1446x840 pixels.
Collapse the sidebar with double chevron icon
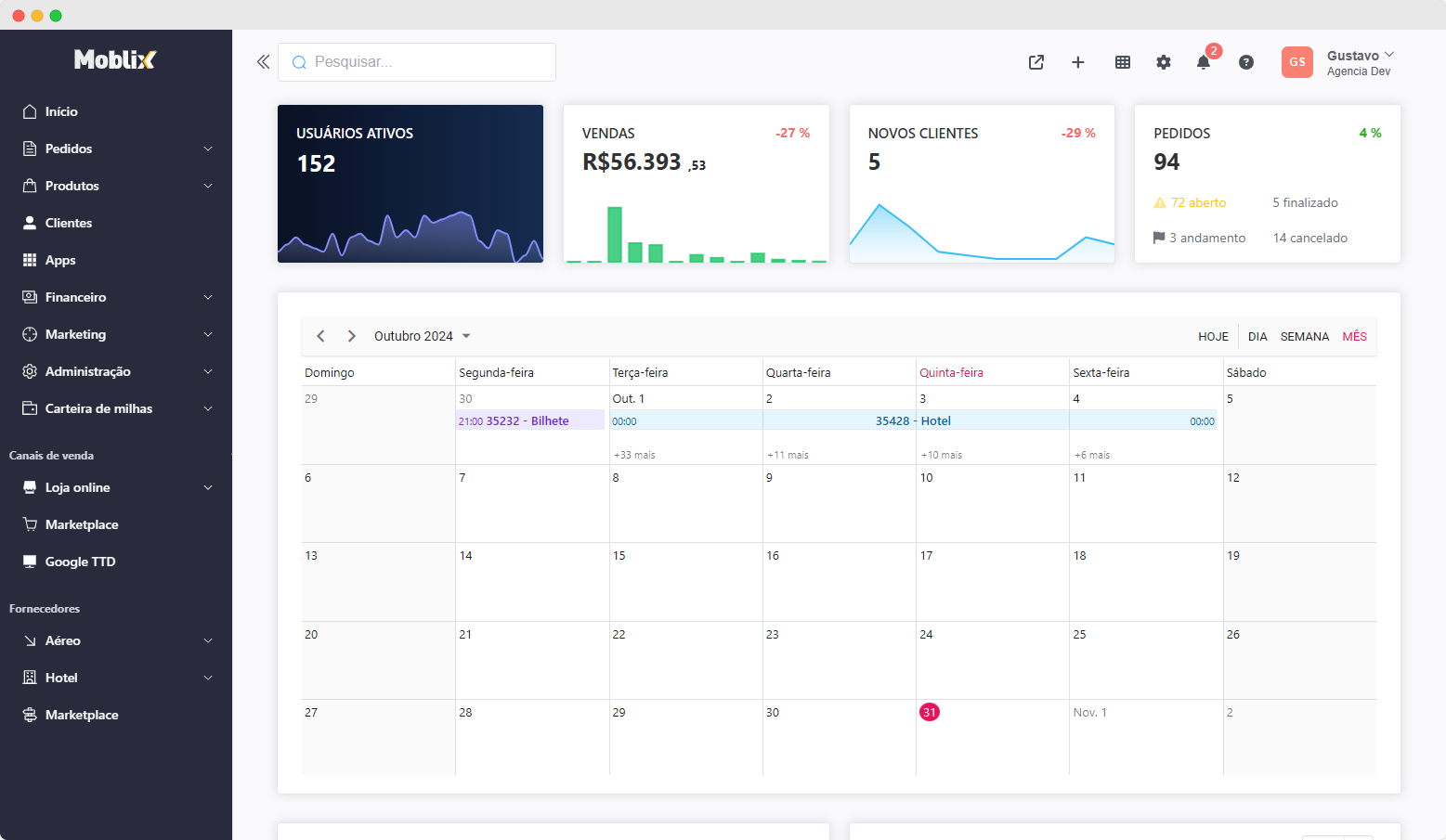[x=263, y=62]
